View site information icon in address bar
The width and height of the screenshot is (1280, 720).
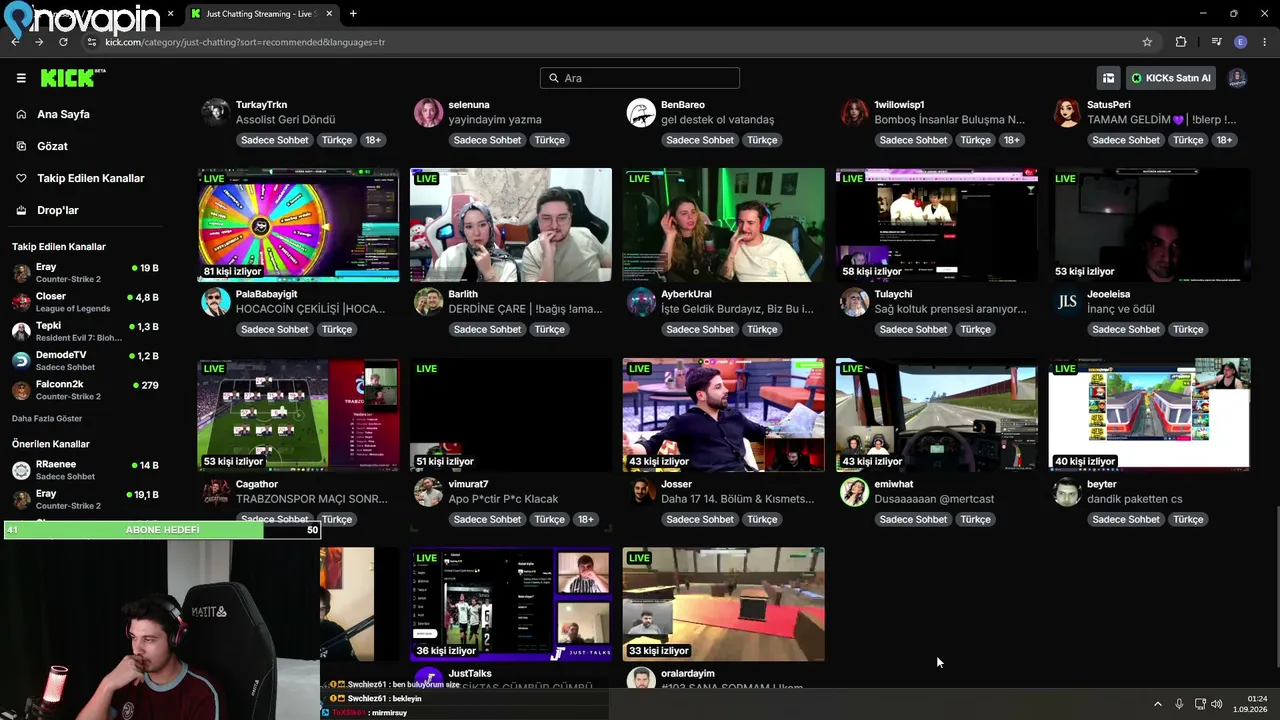(x=91, y=42)
